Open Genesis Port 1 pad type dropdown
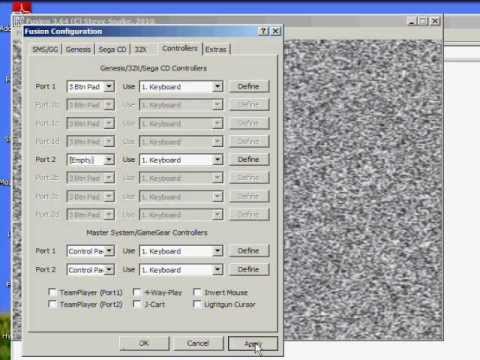The image size is (480, 360). point(91,87)
